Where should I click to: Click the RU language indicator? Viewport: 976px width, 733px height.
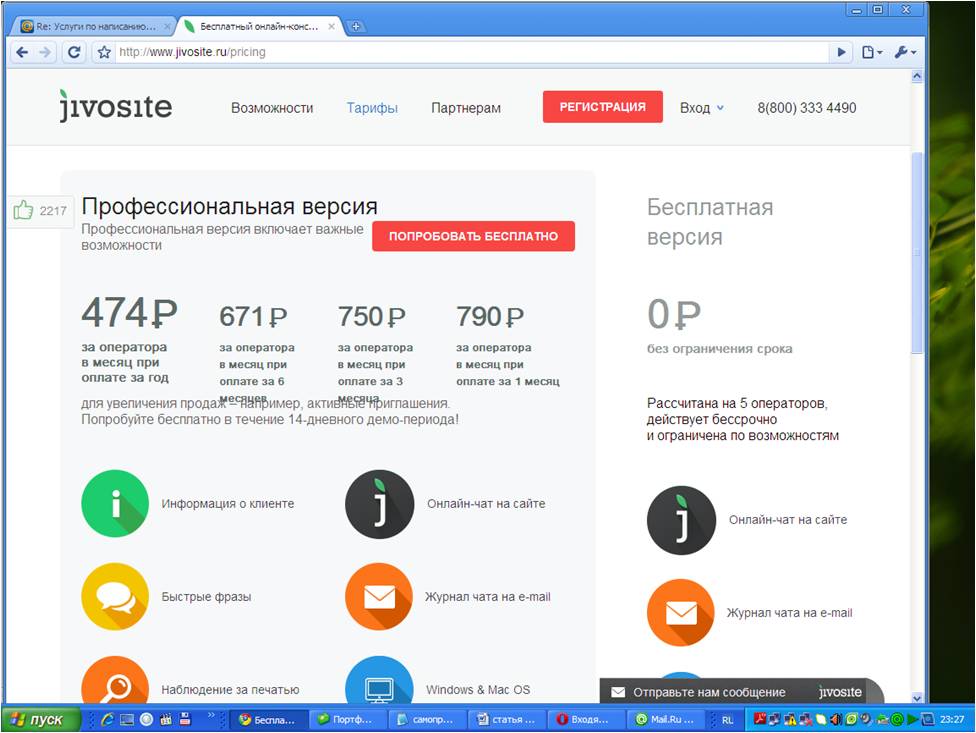[x=727, y=720]
